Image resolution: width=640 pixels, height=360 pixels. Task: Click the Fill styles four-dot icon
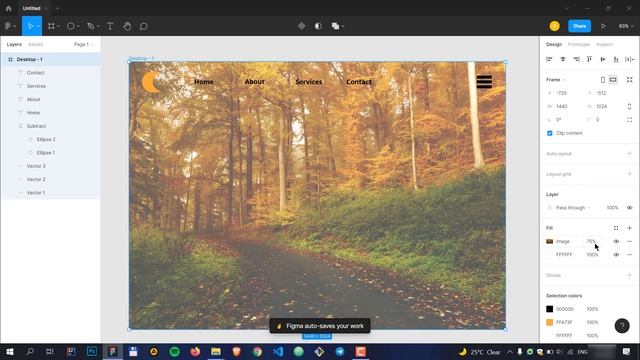(616, 228)
